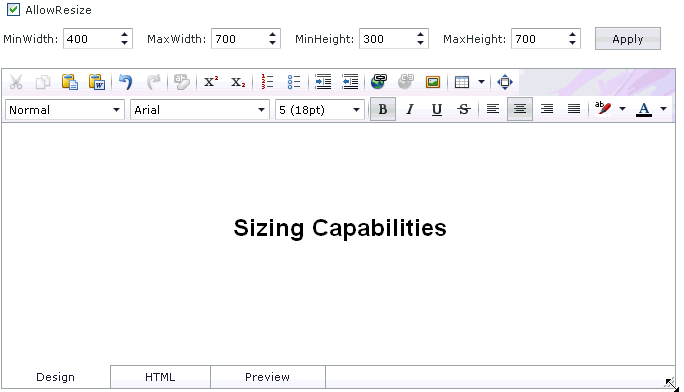
Task: Uncheck the AllowResize checkbox
Action: [x=14, y=10]
